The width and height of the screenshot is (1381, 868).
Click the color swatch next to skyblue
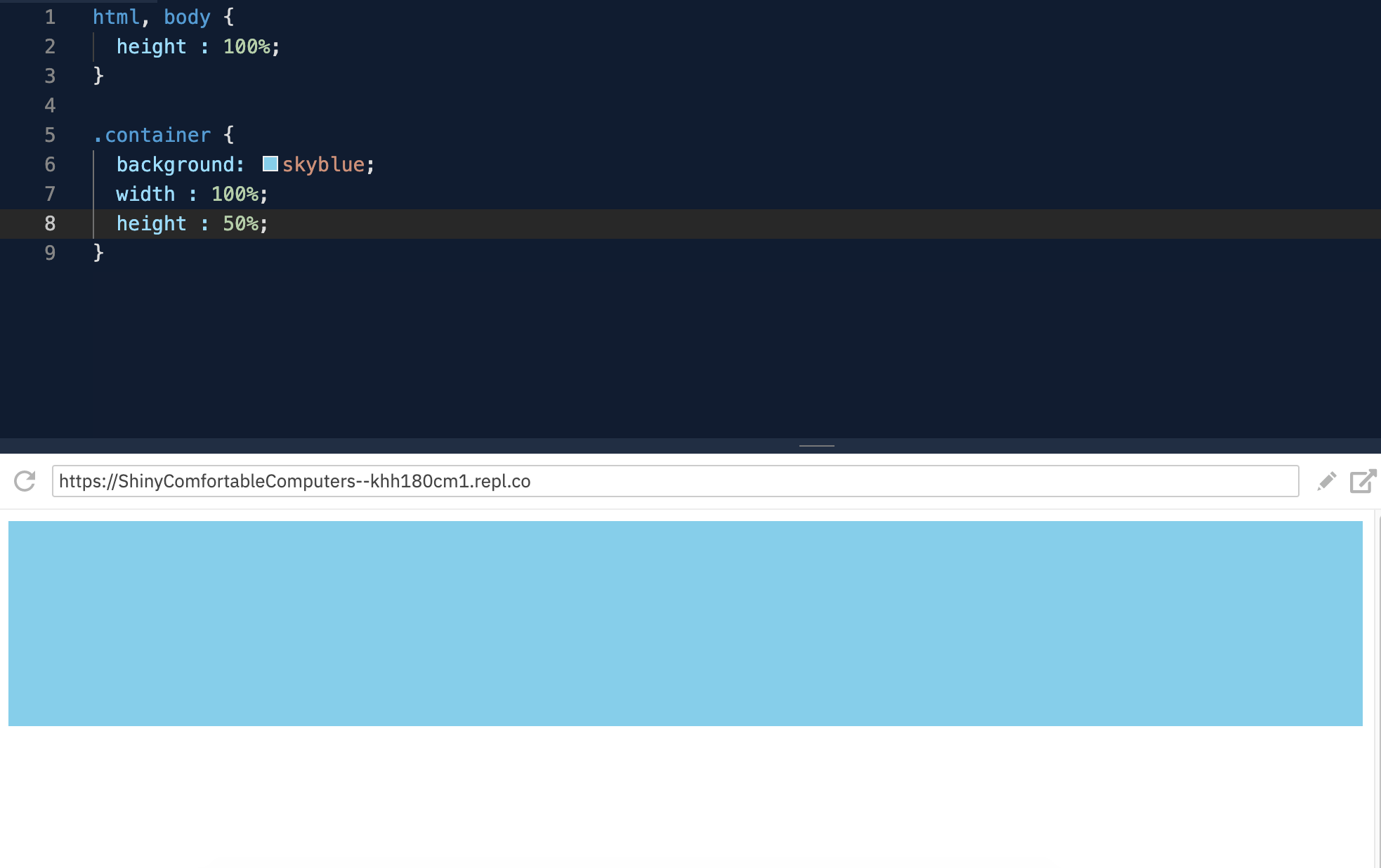(270, 163)
